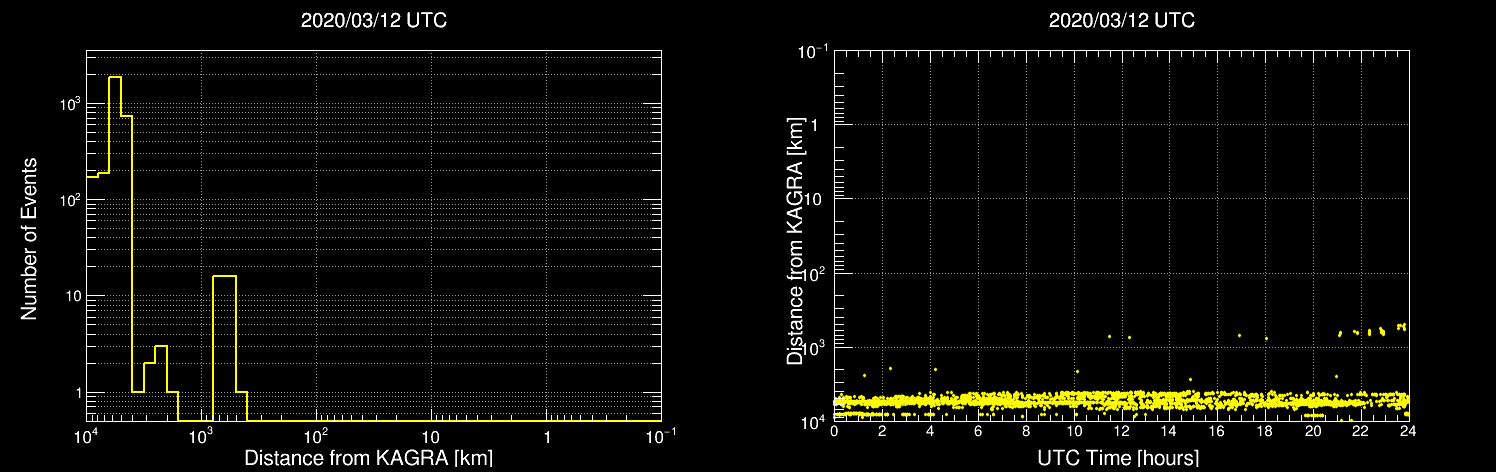Viewport: 1496px width, 472px height.
Task: Click the dense yellow event band near 10^4 km
Action: tap(1121, 402)
